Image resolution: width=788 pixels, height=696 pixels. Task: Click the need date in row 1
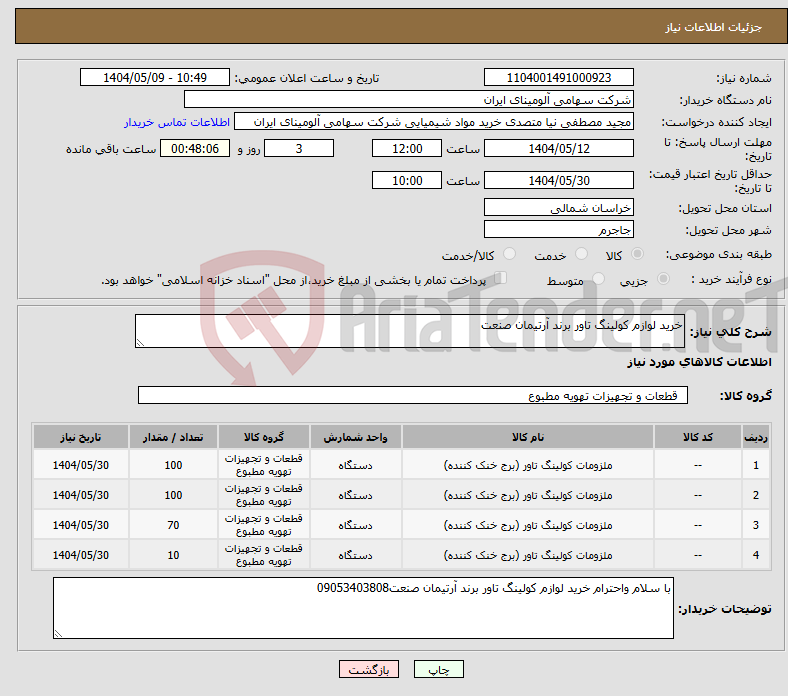click(x=80, y=465)
